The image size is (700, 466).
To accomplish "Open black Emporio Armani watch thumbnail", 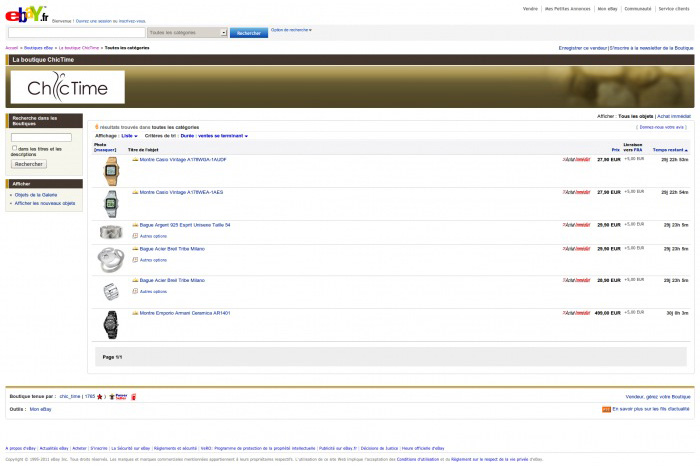I will pos(111,325).
